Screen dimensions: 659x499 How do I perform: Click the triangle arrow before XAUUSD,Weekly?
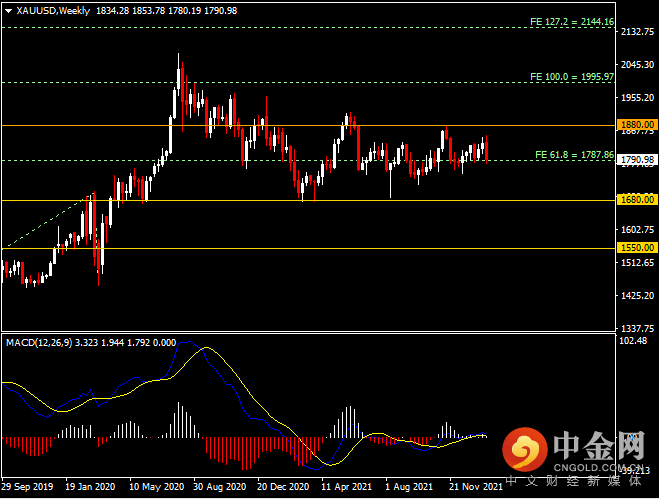point(8,11)
